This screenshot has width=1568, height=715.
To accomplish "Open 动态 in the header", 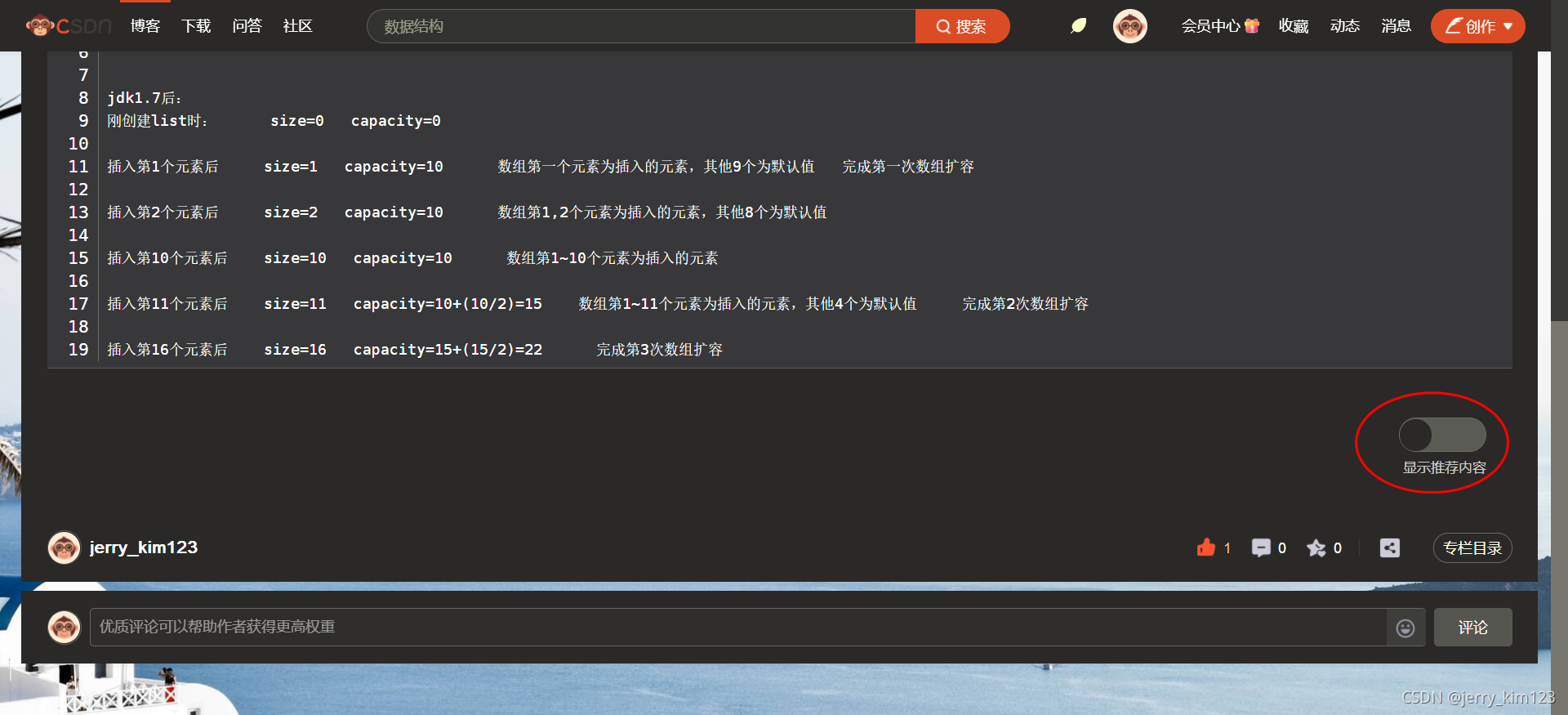I will [x=1345, y=26].
